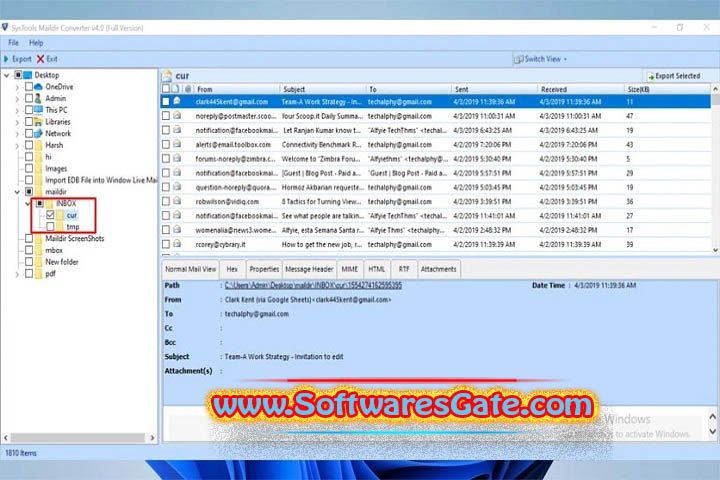
Task: Open the File menu
Action: (13, 43)
